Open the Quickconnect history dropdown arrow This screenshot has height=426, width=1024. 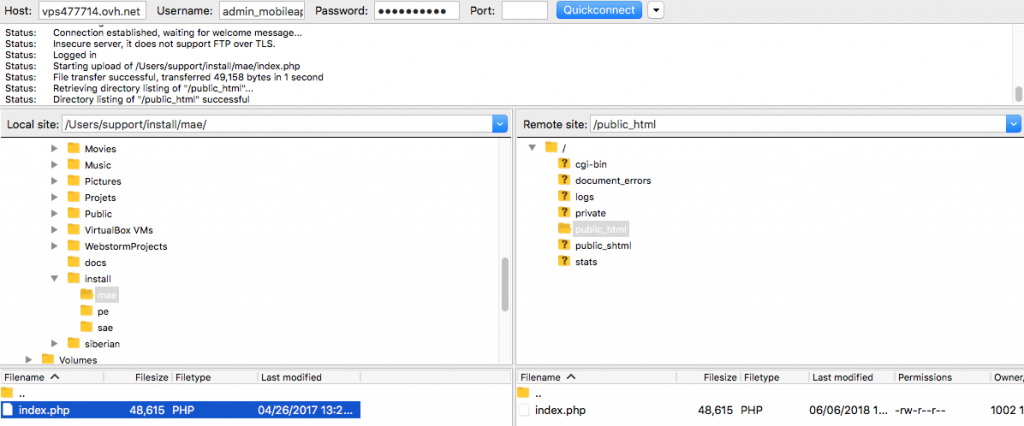pyautogui.click(x=655, y=11)
